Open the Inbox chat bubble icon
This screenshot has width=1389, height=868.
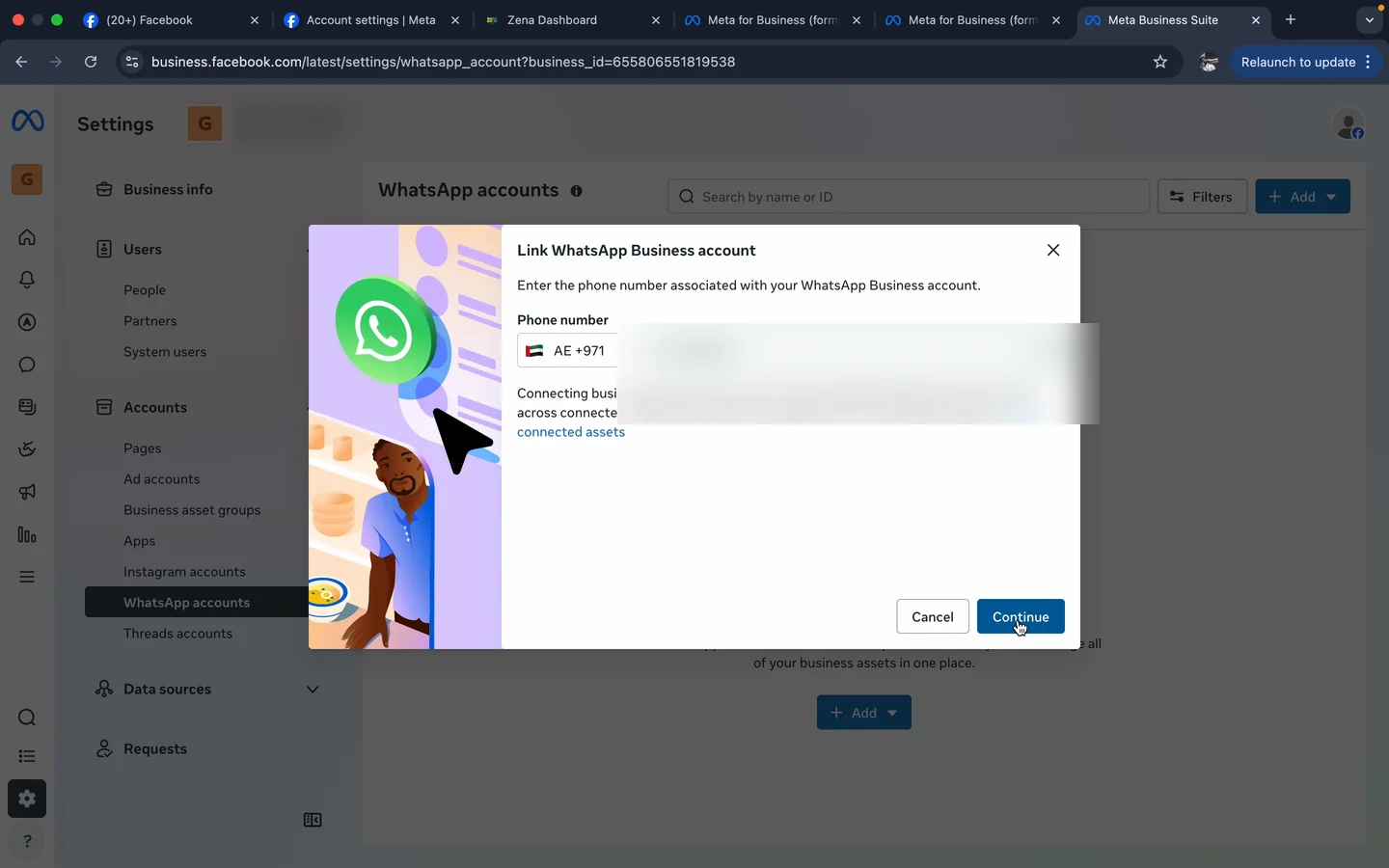(x=27, y=365)
